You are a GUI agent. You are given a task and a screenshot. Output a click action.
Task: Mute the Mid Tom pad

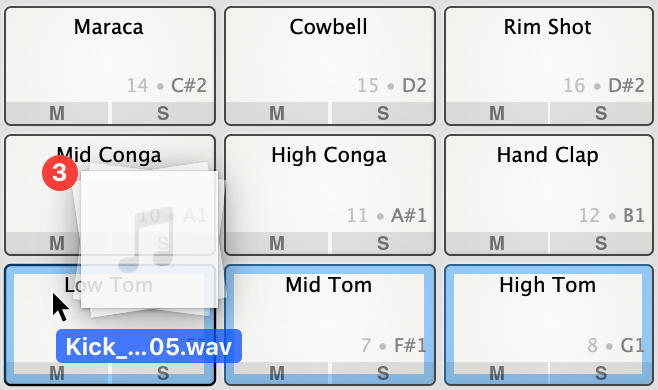click(277, 373)
